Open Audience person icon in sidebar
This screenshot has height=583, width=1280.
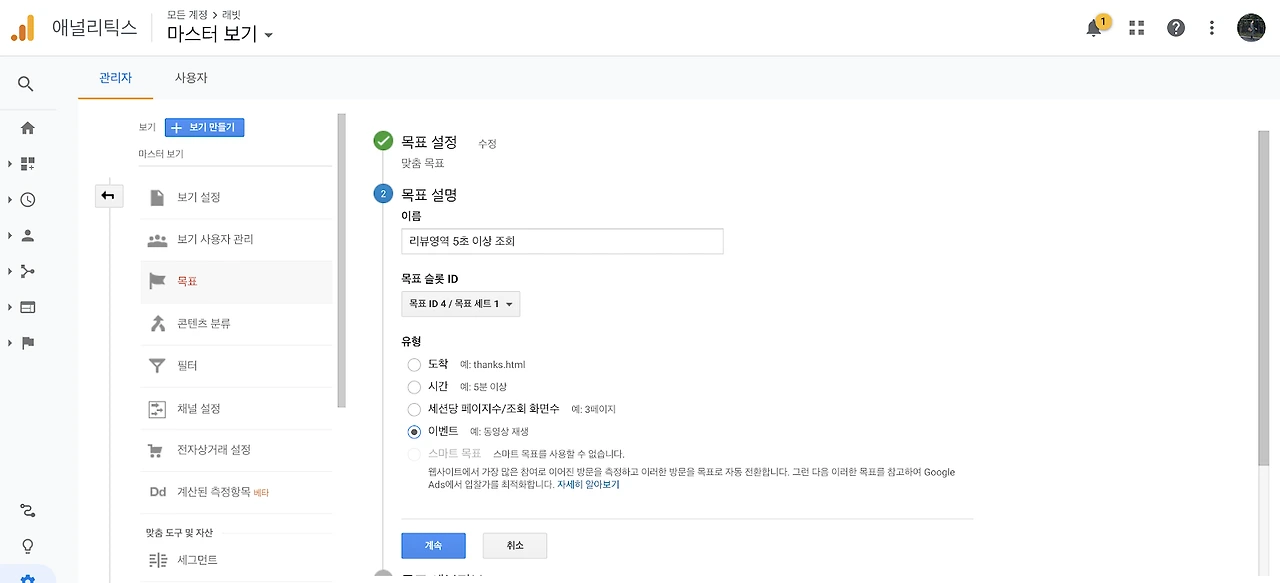(x=28, y=235)
